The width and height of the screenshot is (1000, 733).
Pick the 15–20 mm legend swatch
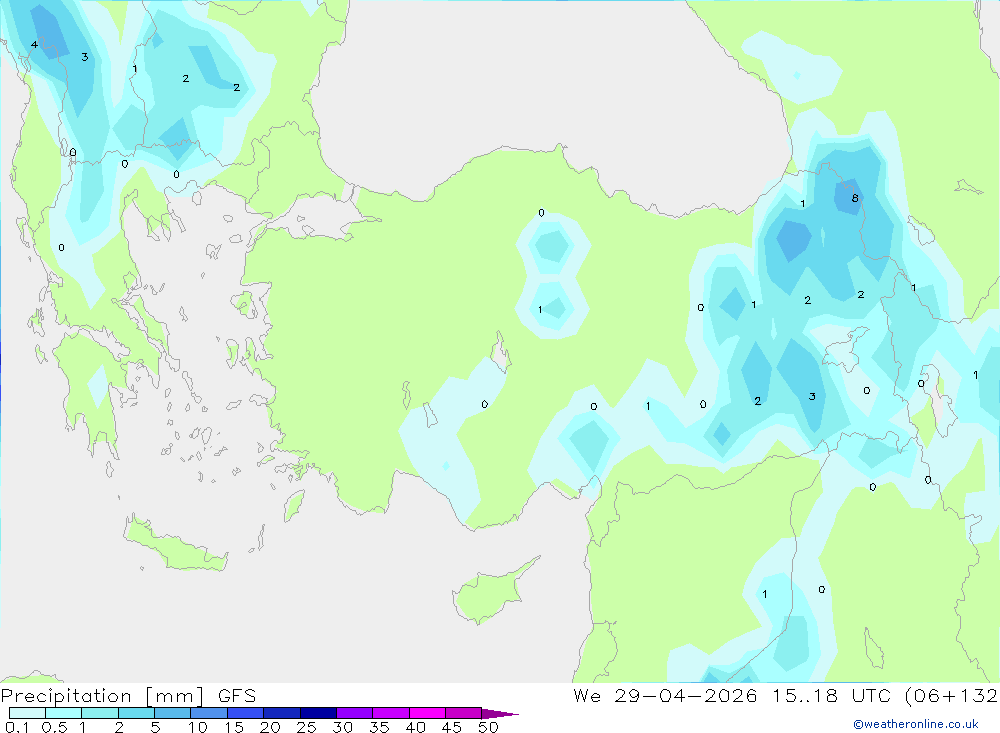pyautogui.click(x=246, y=713)
